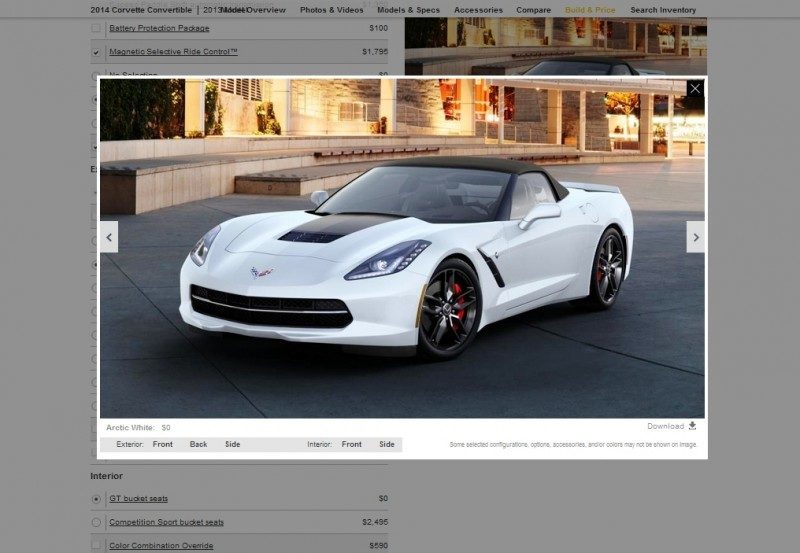Check Color Combination Override checkbox

click(x=96, y=545)
